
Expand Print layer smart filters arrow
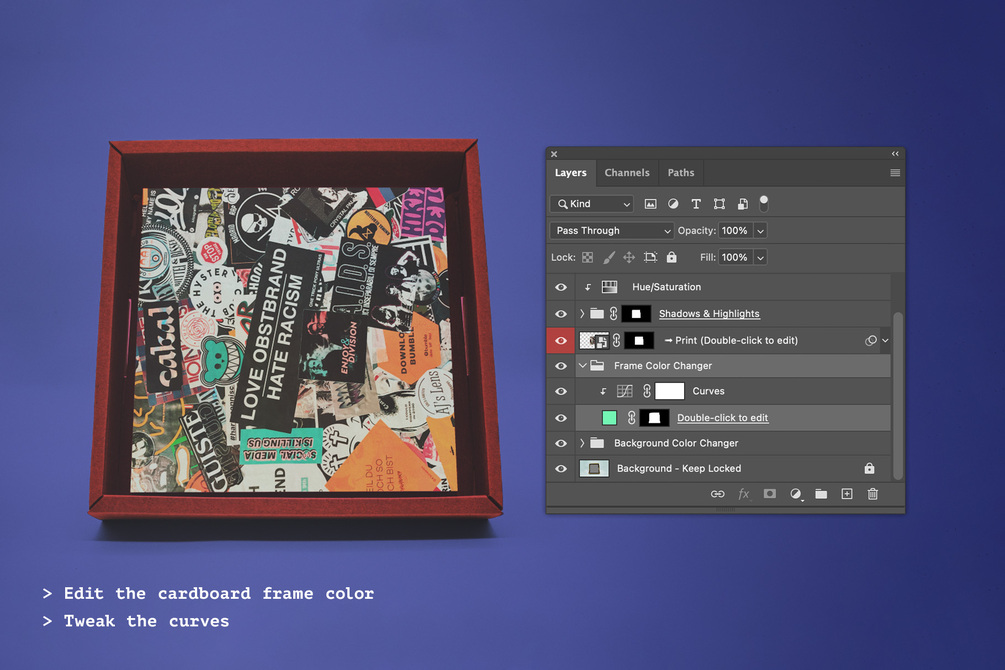pyautogui.click(x=885, y=340)
